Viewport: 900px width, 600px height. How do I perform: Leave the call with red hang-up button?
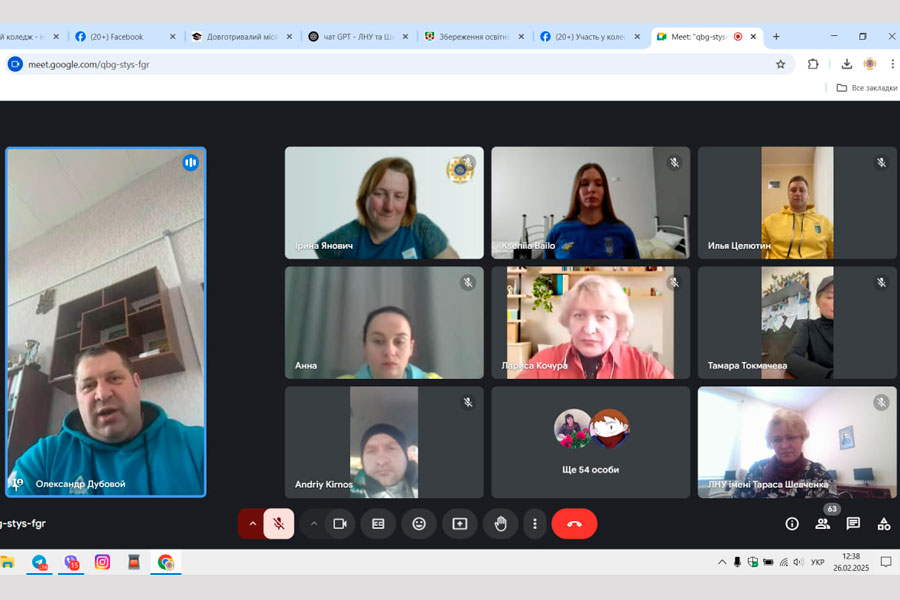coord(575,524)
